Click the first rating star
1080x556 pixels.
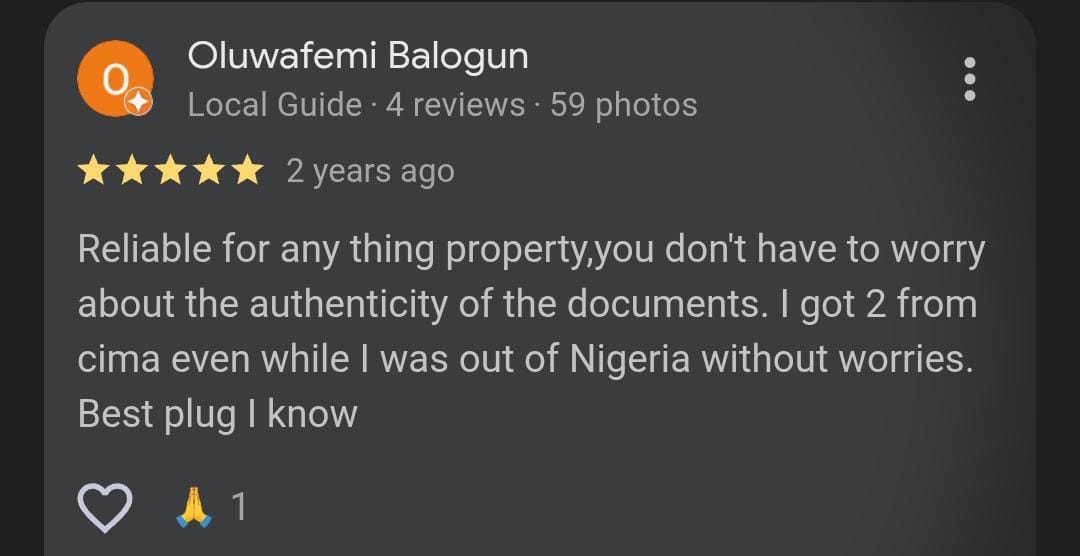[92, 170]
